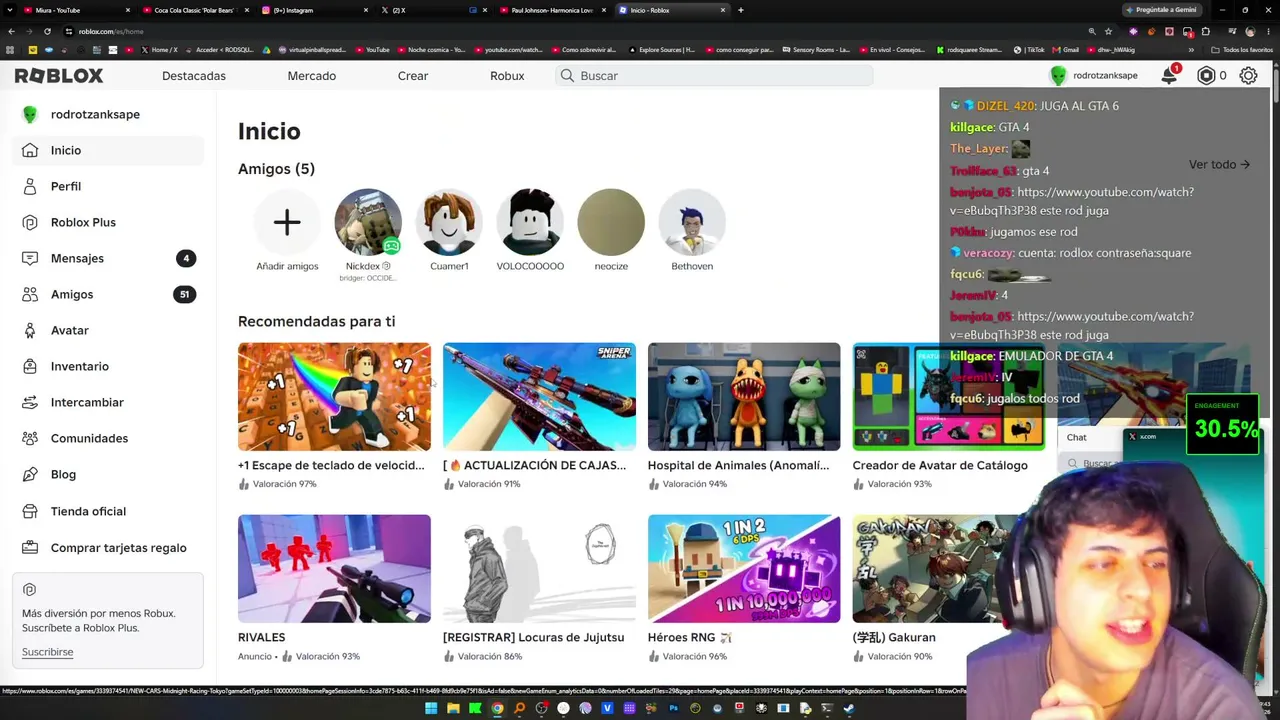Click the Buscar search field
Image resolution: width=1280 pixels, height=720 pixels.
click(715, 76)
